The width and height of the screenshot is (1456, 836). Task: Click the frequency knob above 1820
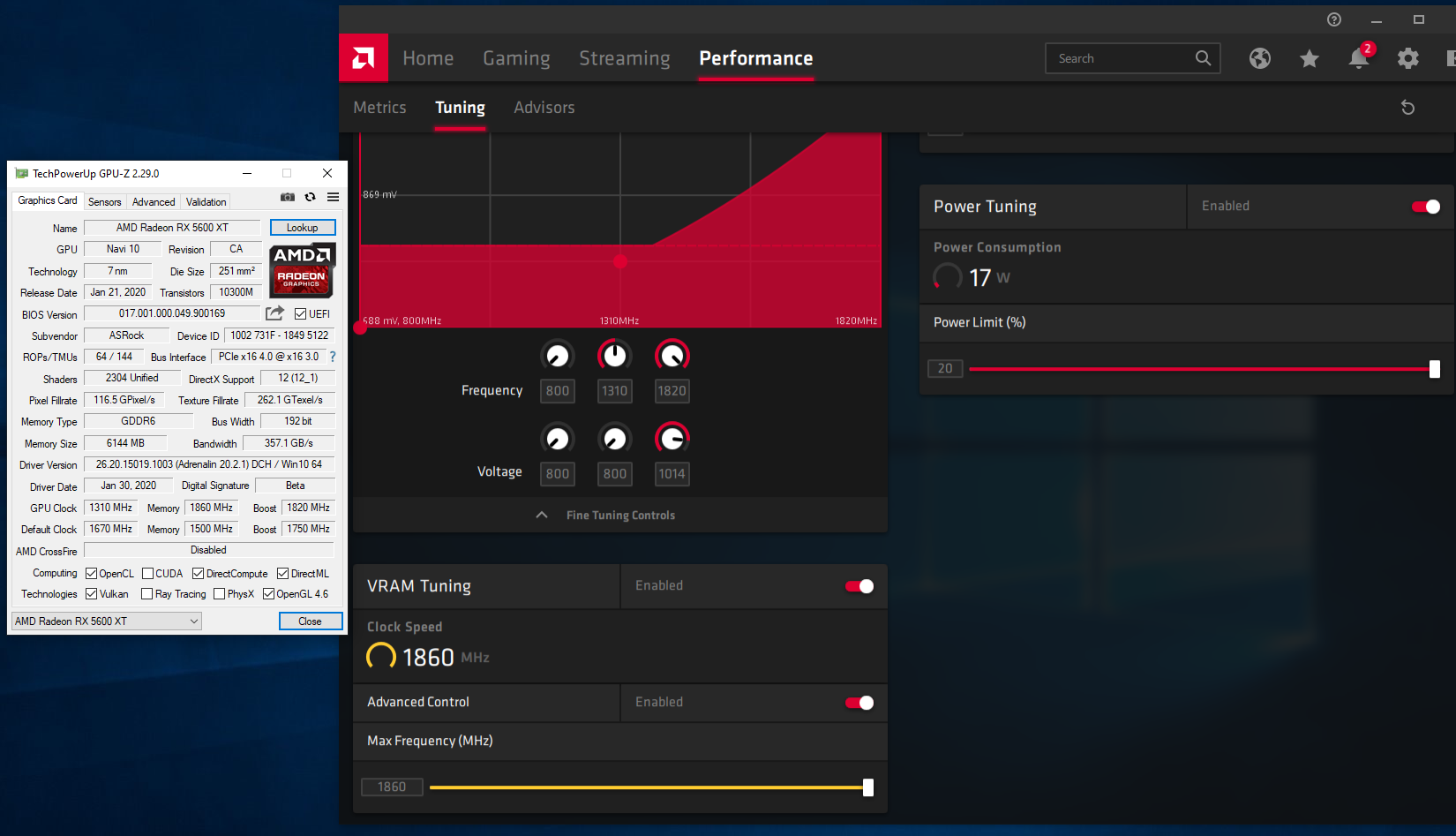[x=672, y=356]
